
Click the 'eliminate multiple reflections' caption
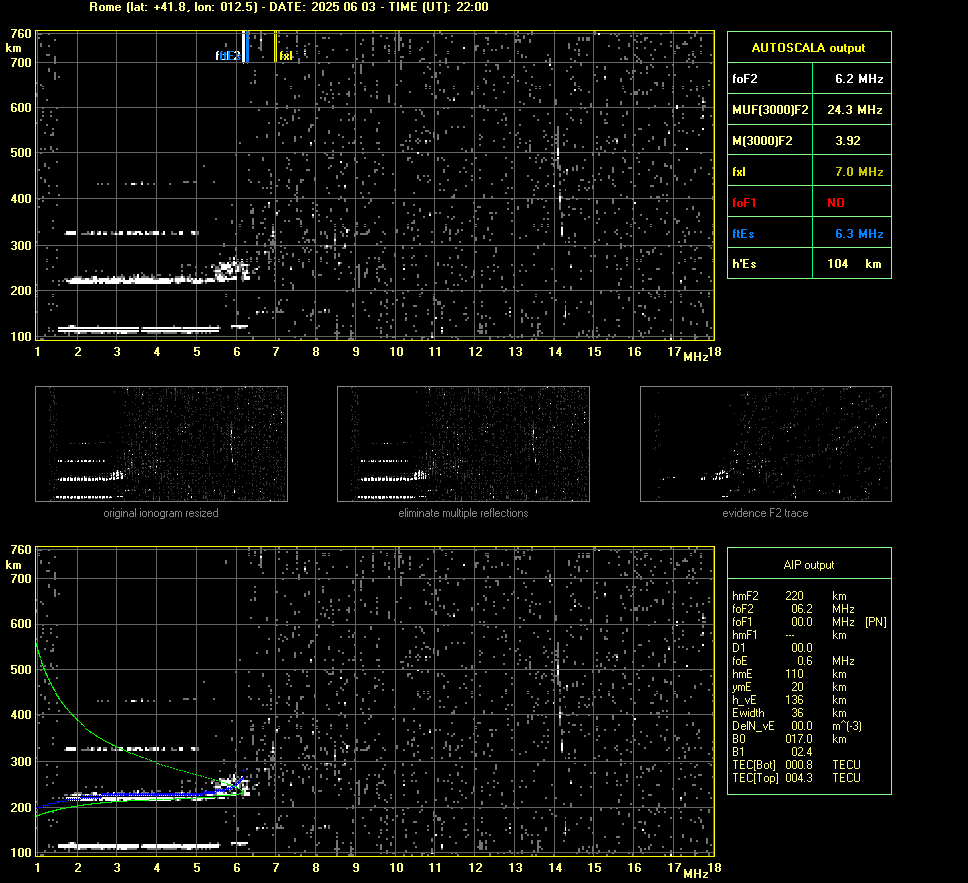point(463,513)
